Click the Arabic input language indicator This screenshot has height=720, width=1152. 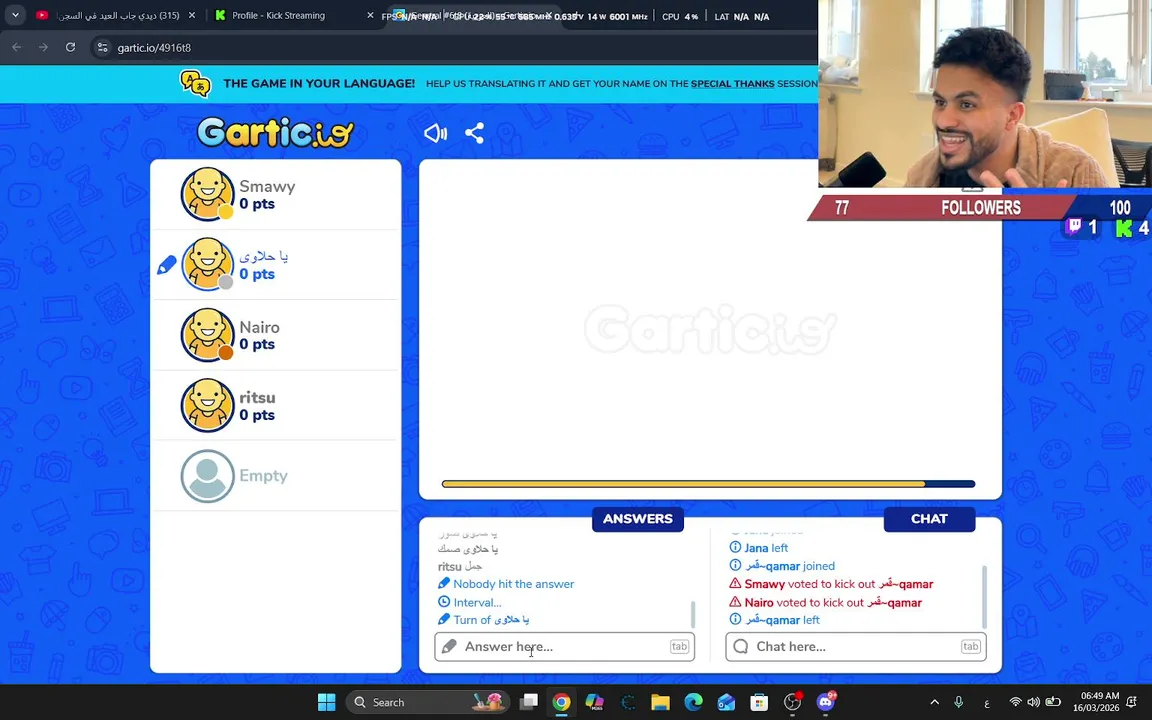(987, 703)
